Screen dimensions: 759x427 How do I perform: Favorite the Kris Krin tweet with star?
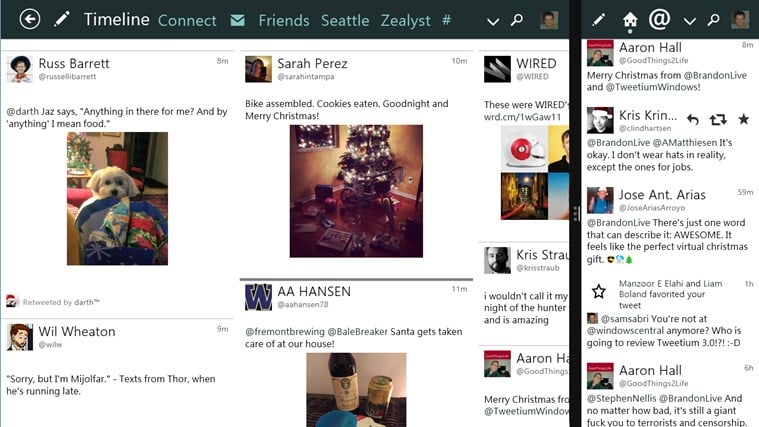pos(744,119)
